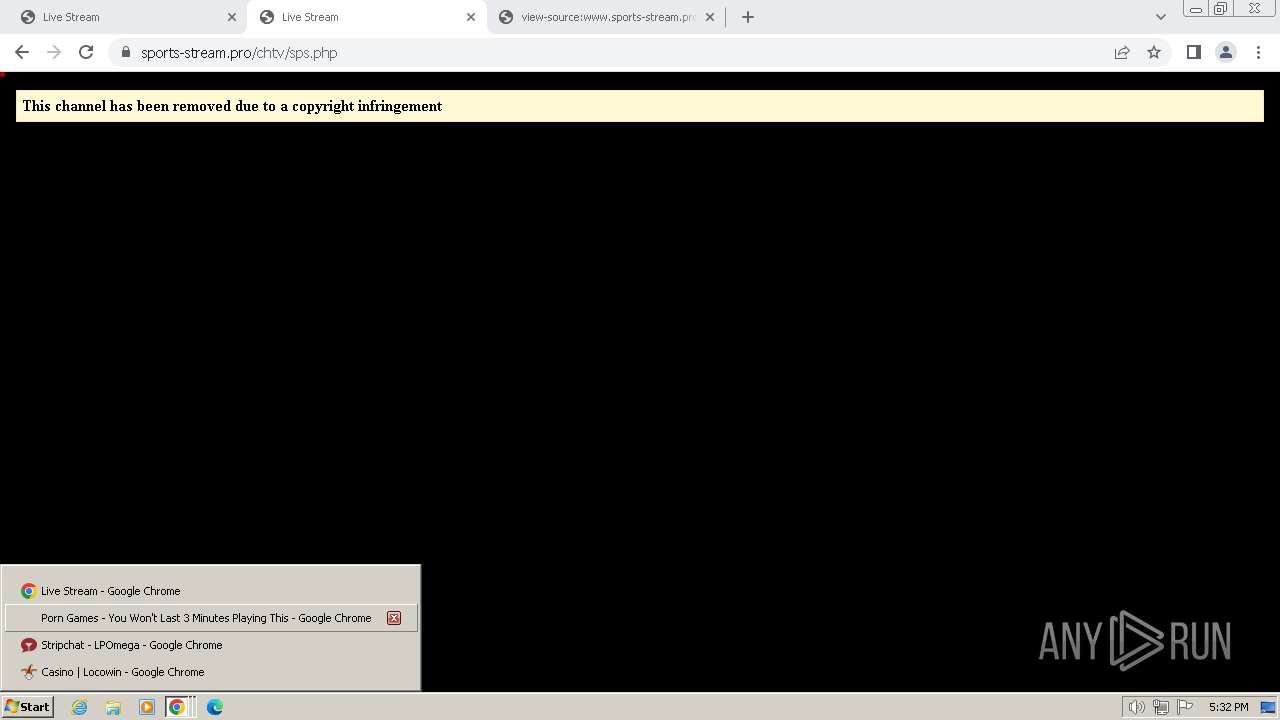The image size is (1280, 720).
Task: Click the Show desktop button
Action: pos(1268,707)
